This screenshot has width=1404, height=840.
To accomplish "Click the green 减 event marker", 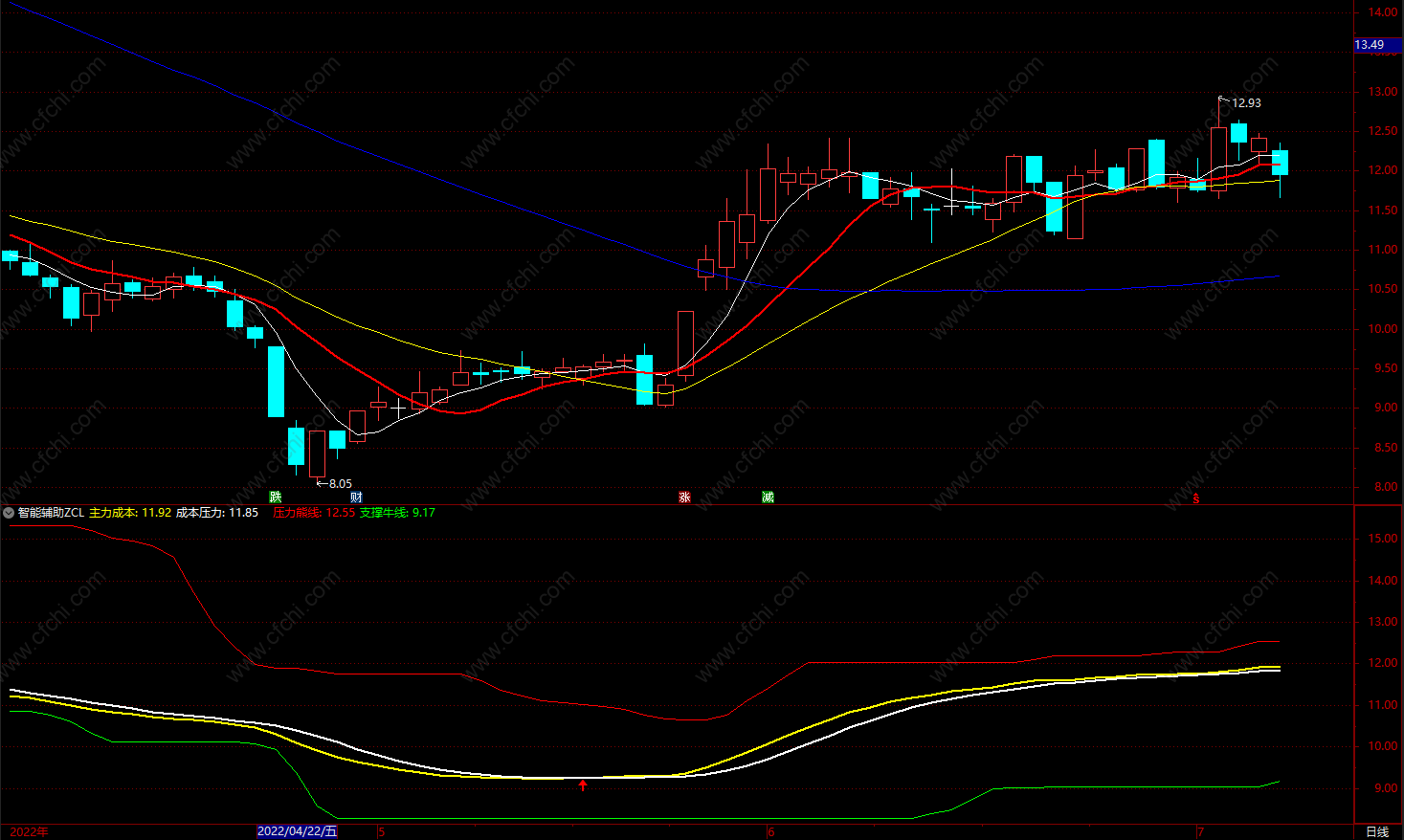I will click(x=768, y=497).
